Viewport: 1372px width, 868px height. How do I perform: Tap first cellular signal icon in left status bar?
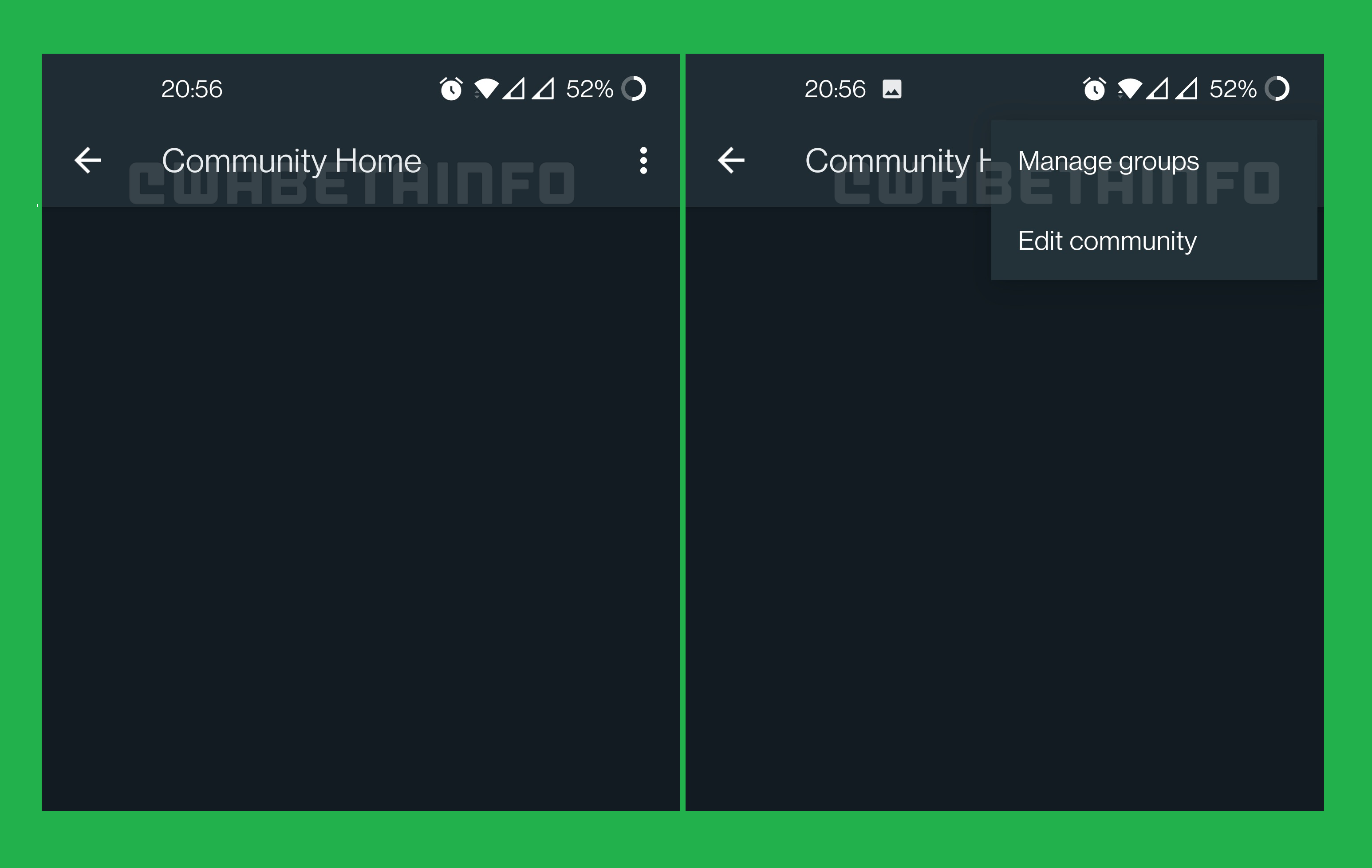tap(513, 89)
